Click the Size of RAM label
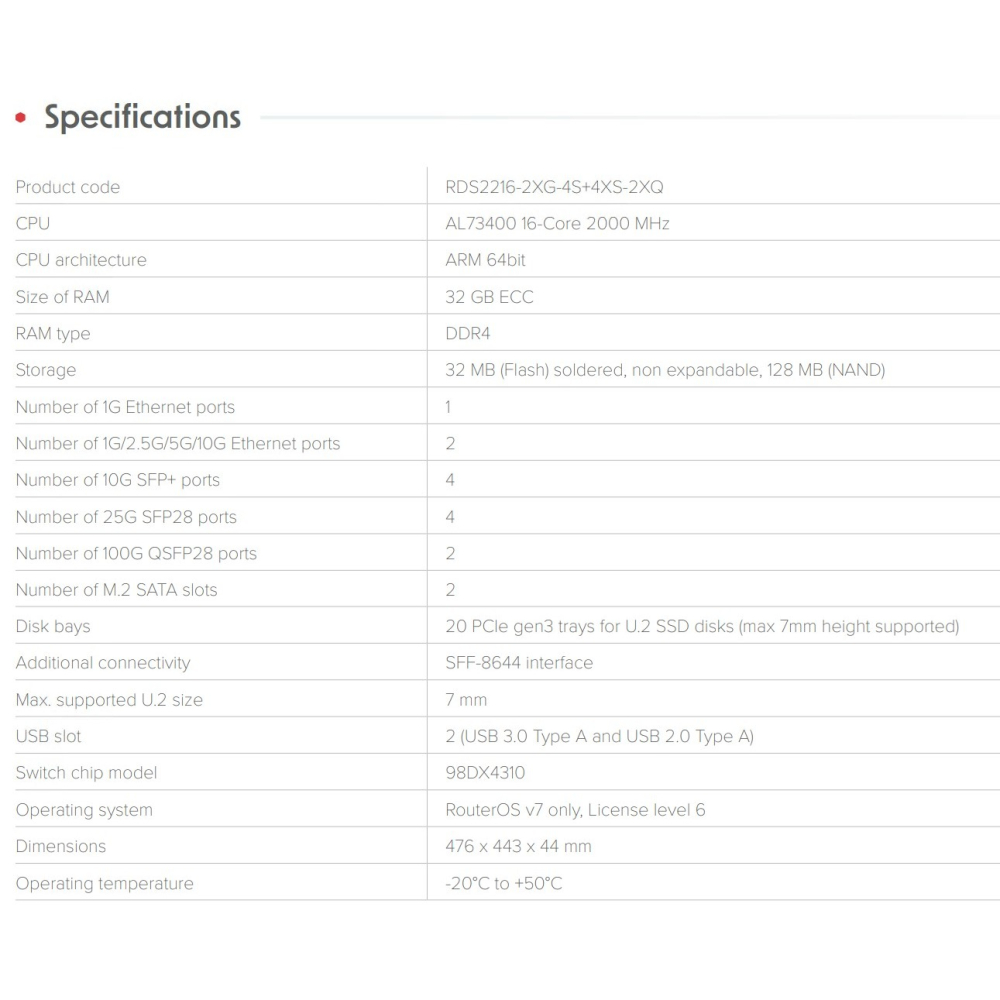The width and height of the screenshot is (1000, 1000). (x=63, y=297)
